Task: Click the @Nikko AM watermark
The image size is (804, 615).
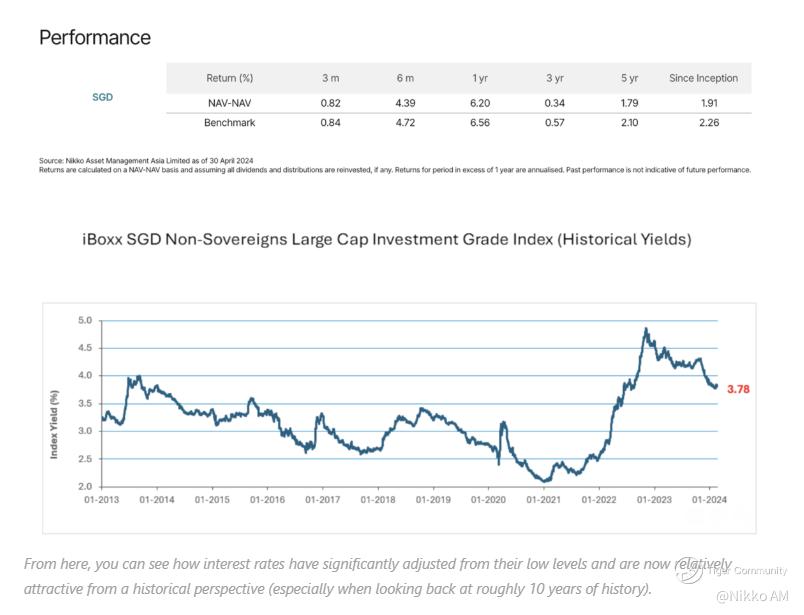Action: click(x=751, y=596)
